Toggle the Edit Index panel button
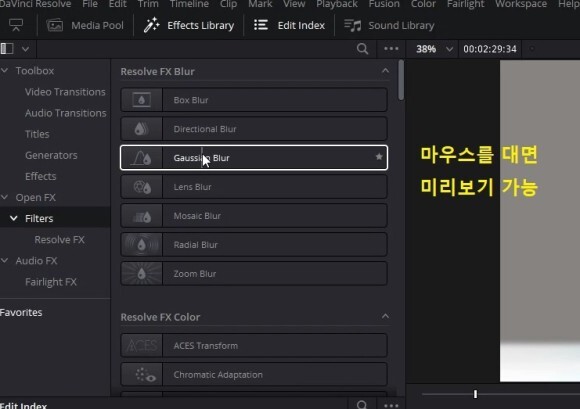Image resolution: width=580 pixels, height=409 pixels. point(290,25)
